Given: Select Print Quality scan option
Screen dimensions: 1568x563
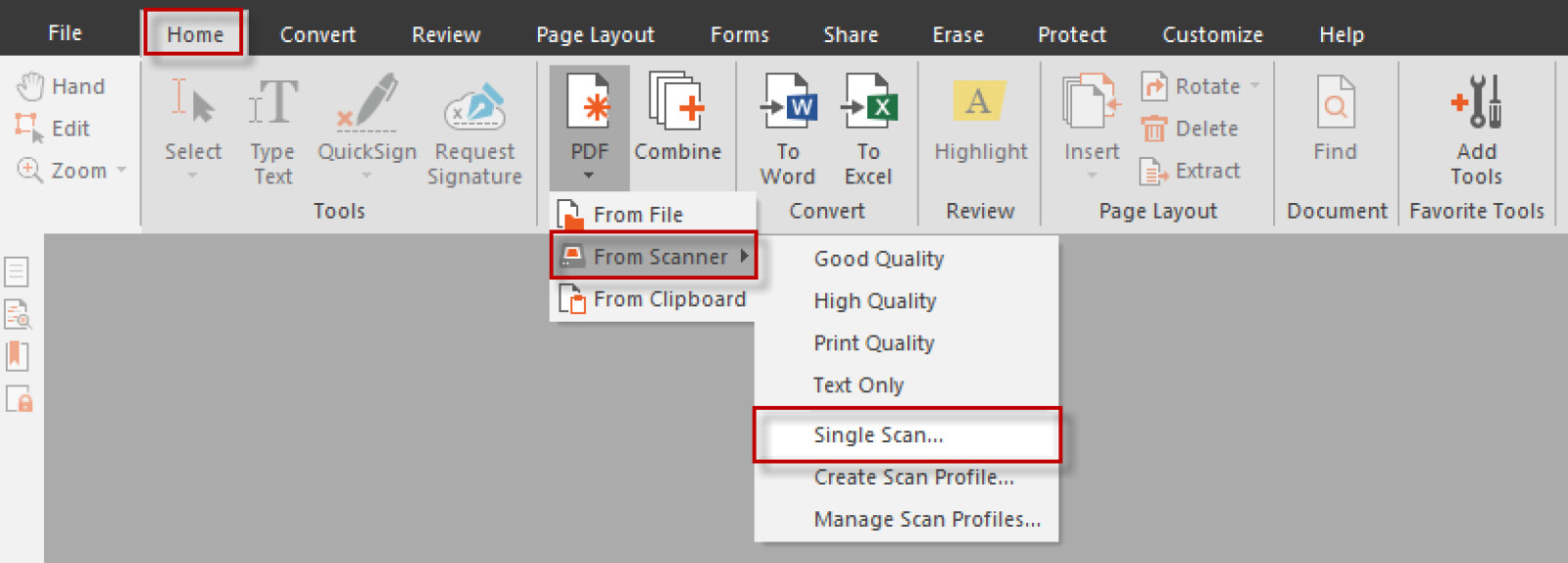Looking at the screenshot, I should pyautogui.click(x=906, y=343).
